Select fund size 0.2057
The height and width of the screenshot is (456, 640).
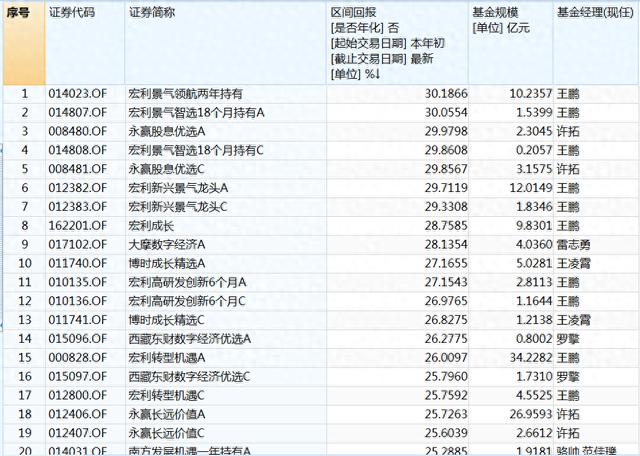(534, 150)
